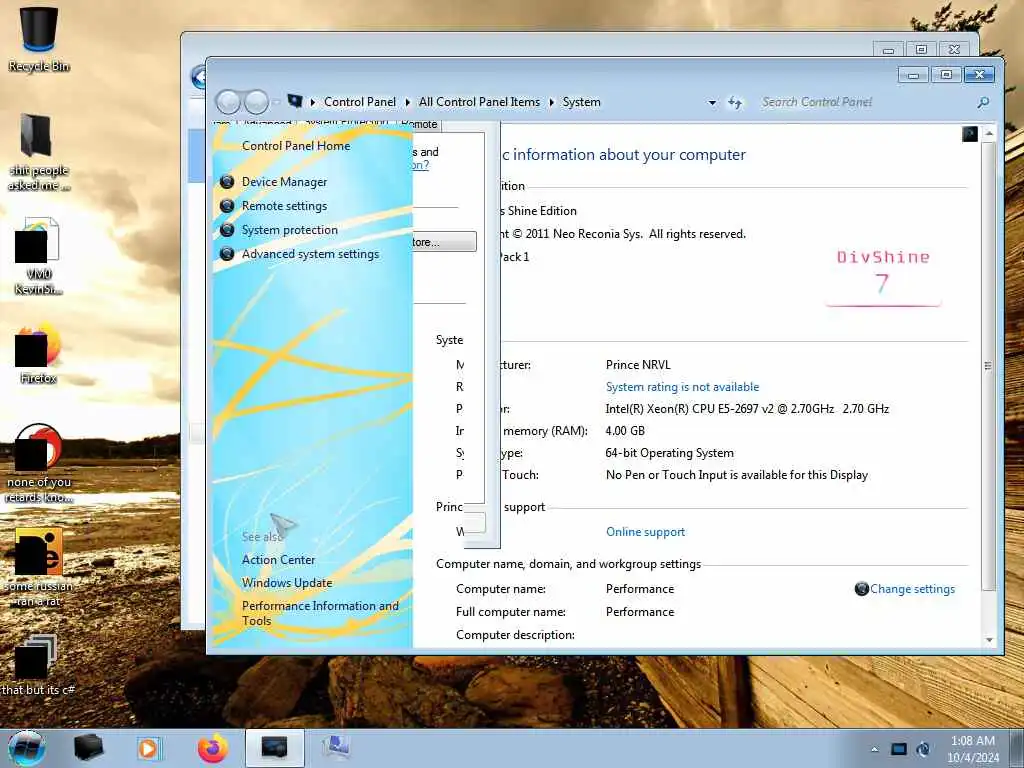Launch Firefox from the taskbar
Screen dimensions: 1024x768
click(213, 748)
